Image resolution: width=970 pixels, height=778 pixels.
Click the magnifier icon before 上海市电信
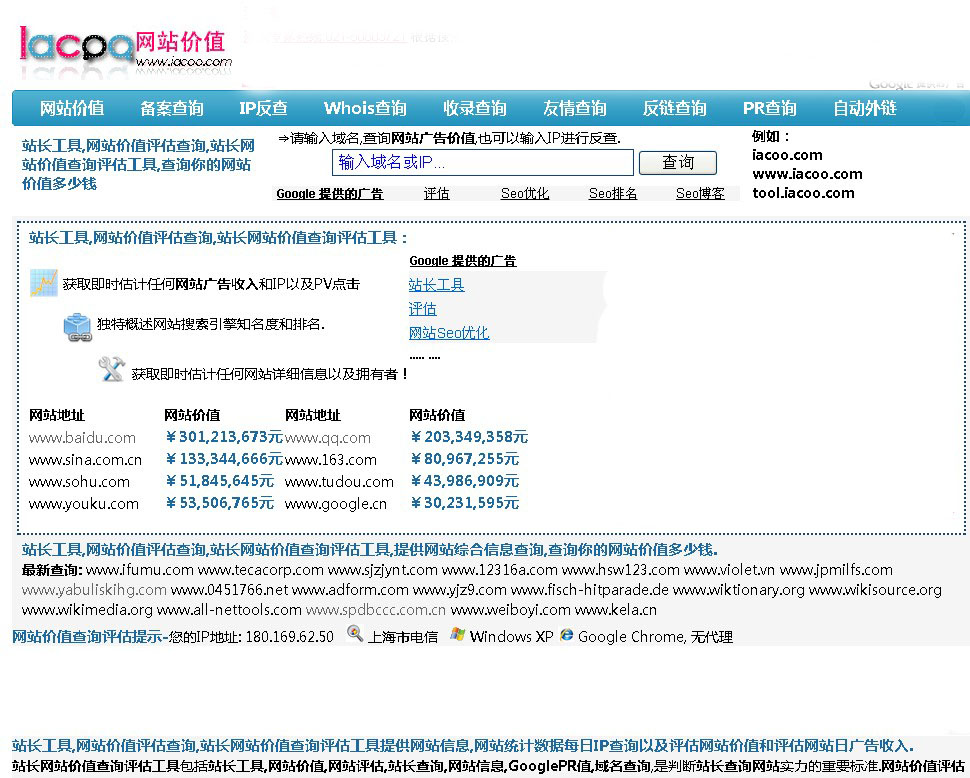pyautogui.click(x=353, y=636)
